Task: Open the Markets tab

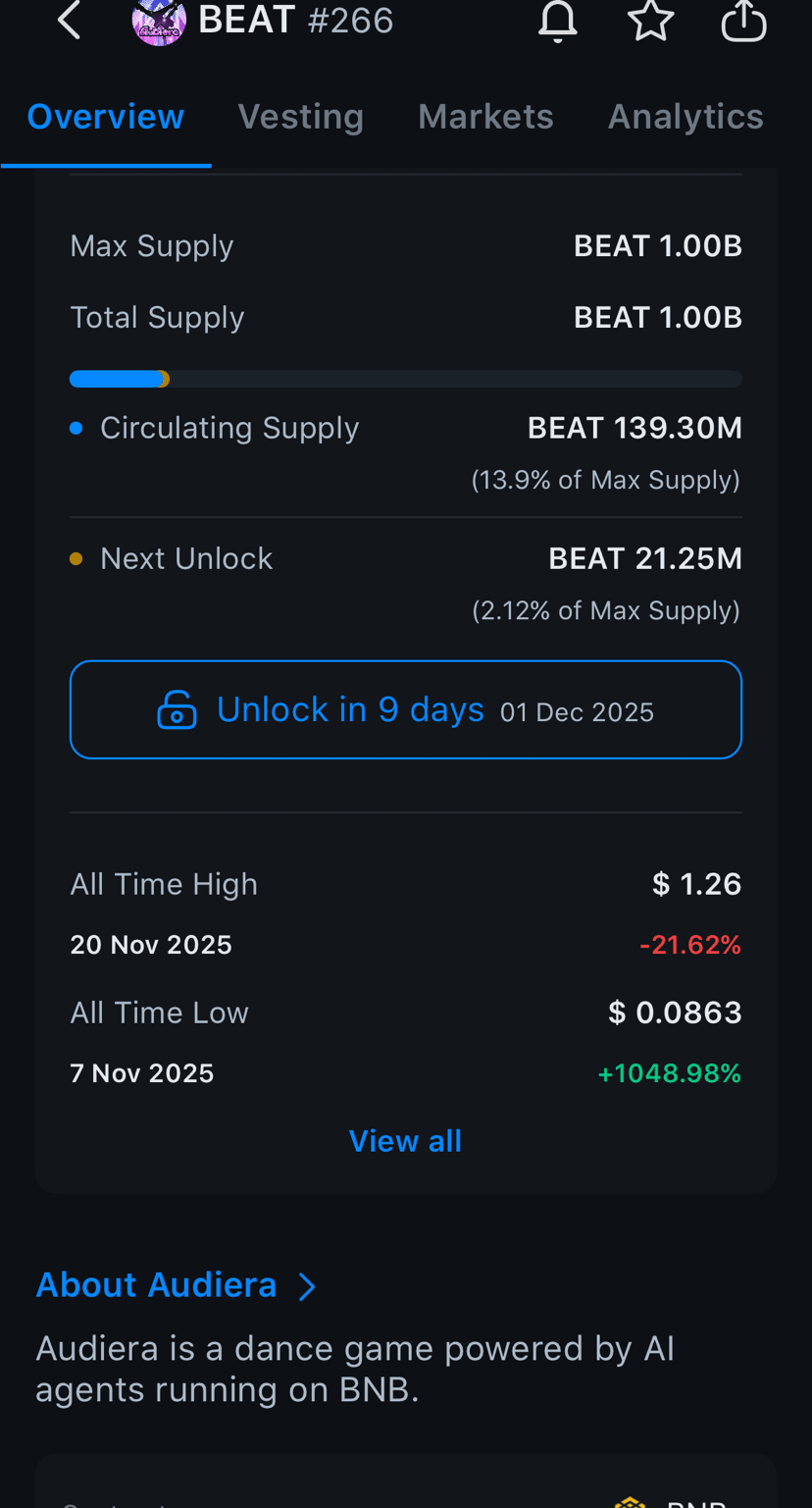Action: click(x=485, y=117)
